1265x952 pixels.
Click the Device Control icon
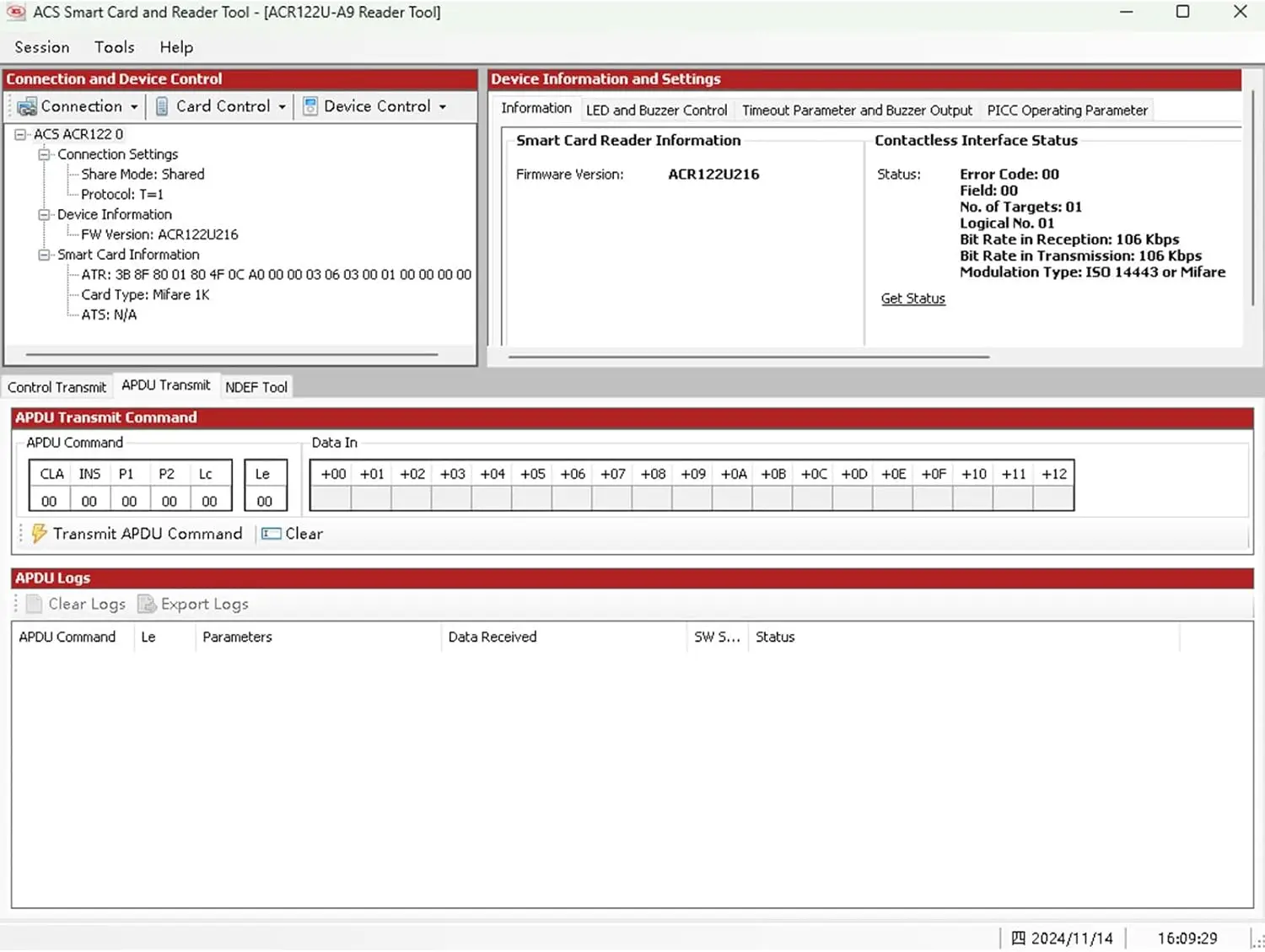[x=310, y=106]
